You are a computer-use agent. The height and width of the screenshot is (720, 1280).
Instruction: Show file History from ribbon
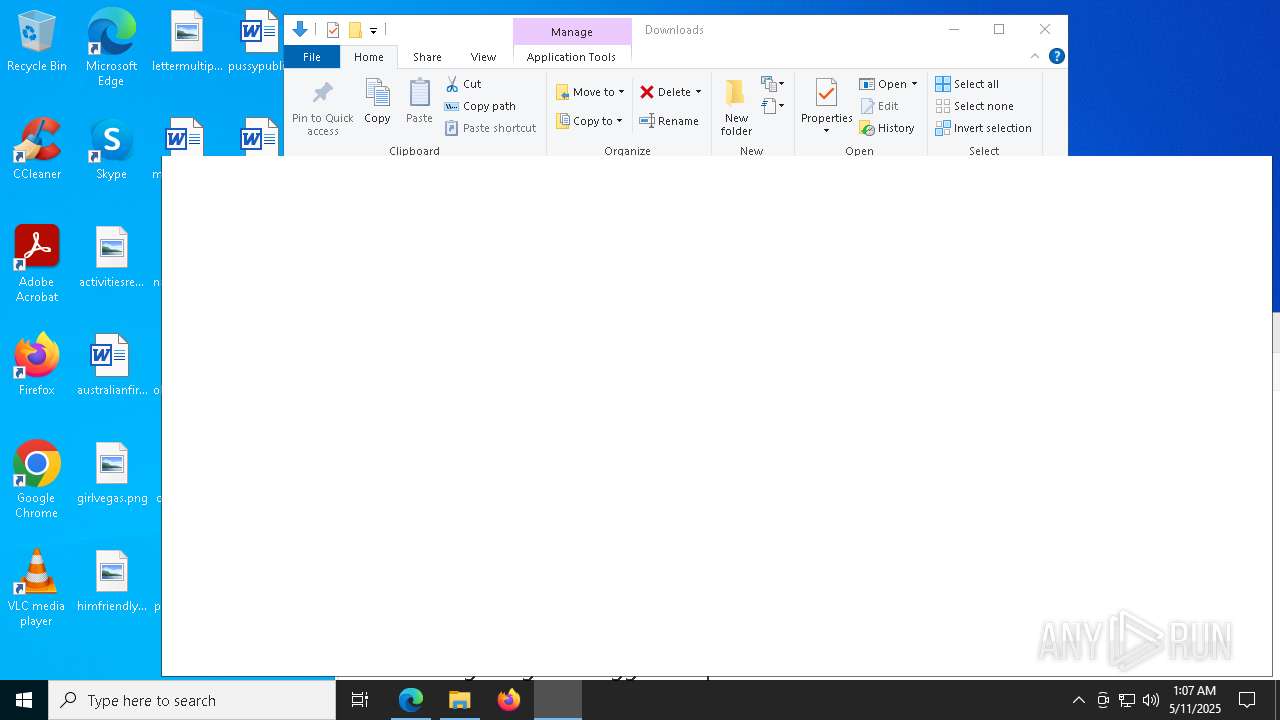[x=888, y=128]
